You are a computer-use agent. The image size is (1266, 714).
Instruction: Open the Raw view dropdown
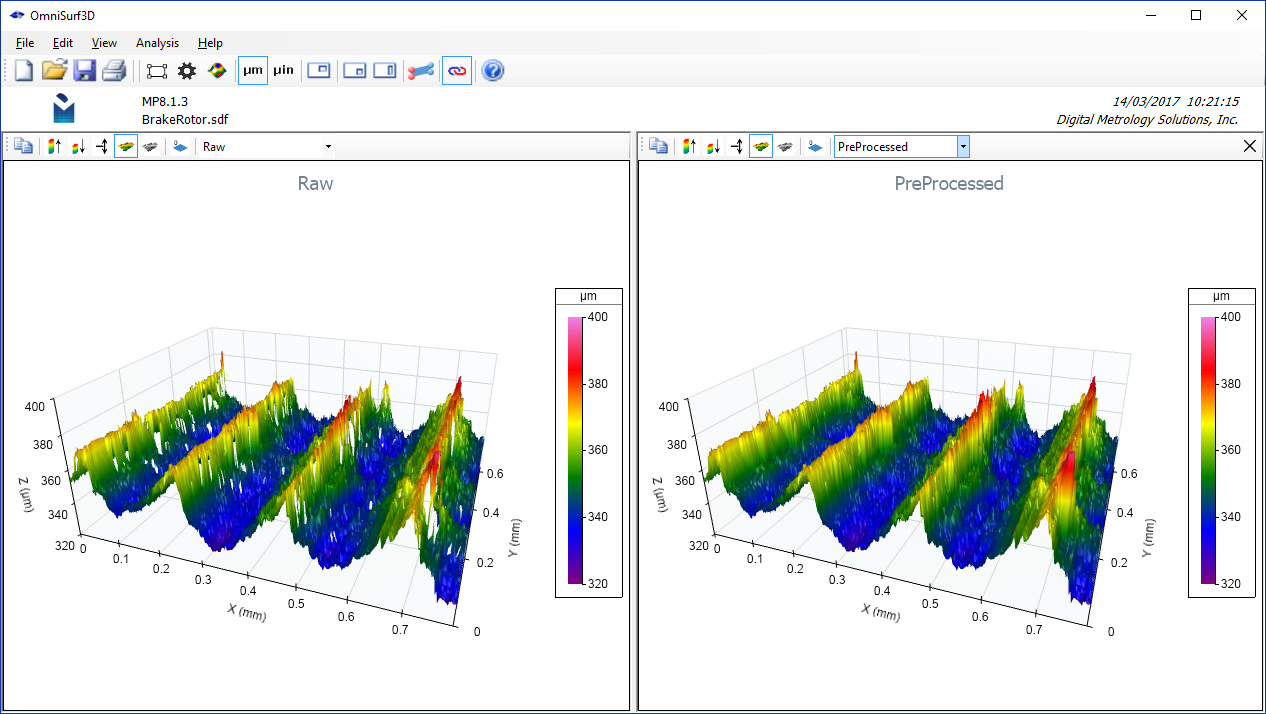coord(328,146)
